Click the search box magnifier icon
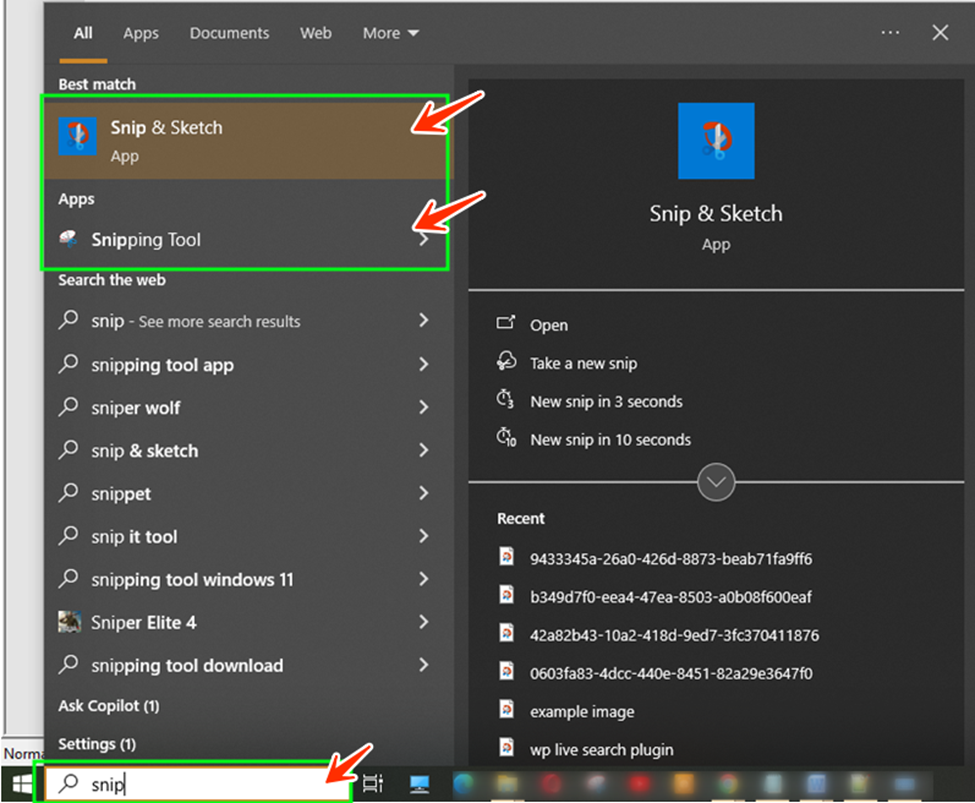This screenshot has width=975, height=803. point(68,784)
